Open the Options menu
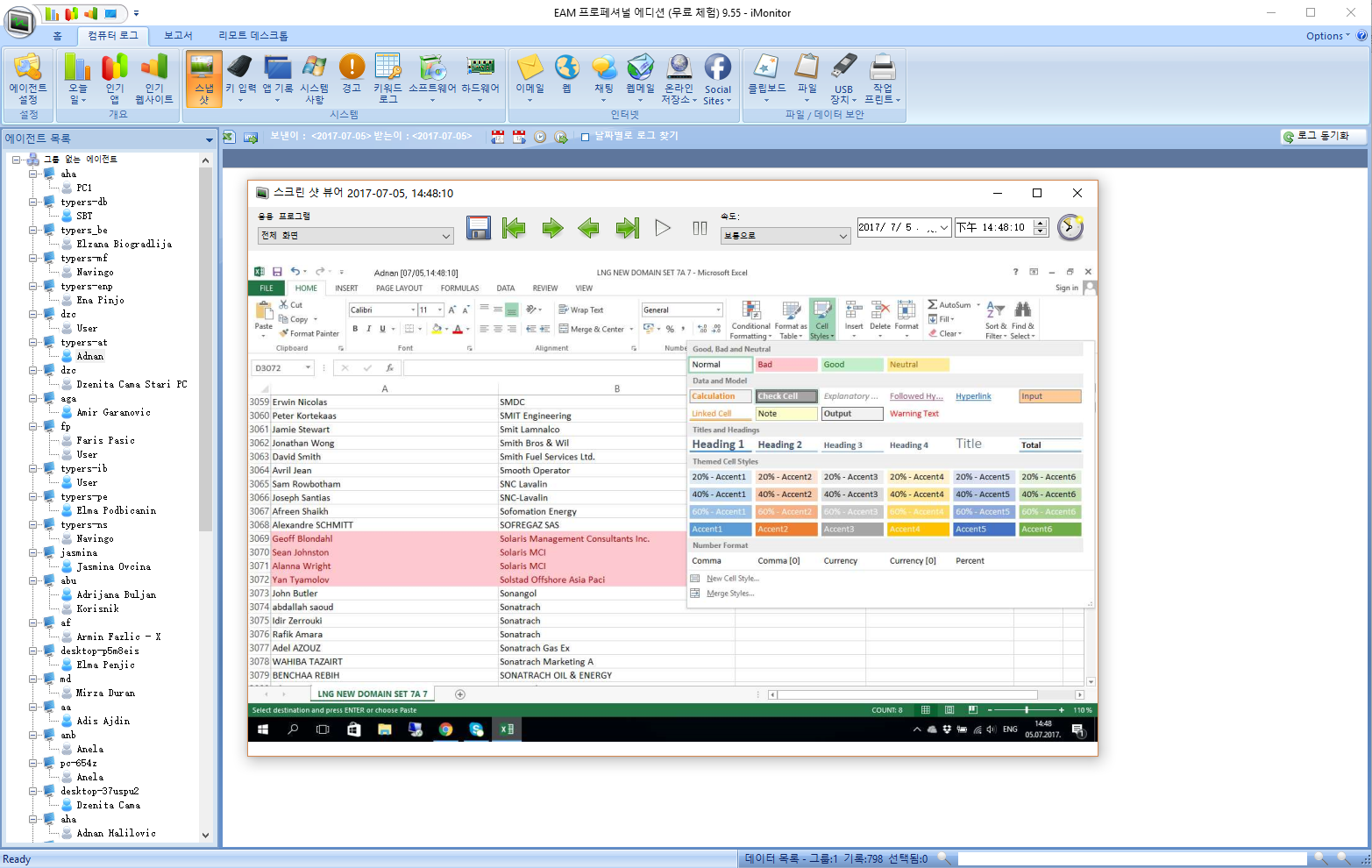Image resolution: width=1372 pixels, height=868 pixels. 1327,36
